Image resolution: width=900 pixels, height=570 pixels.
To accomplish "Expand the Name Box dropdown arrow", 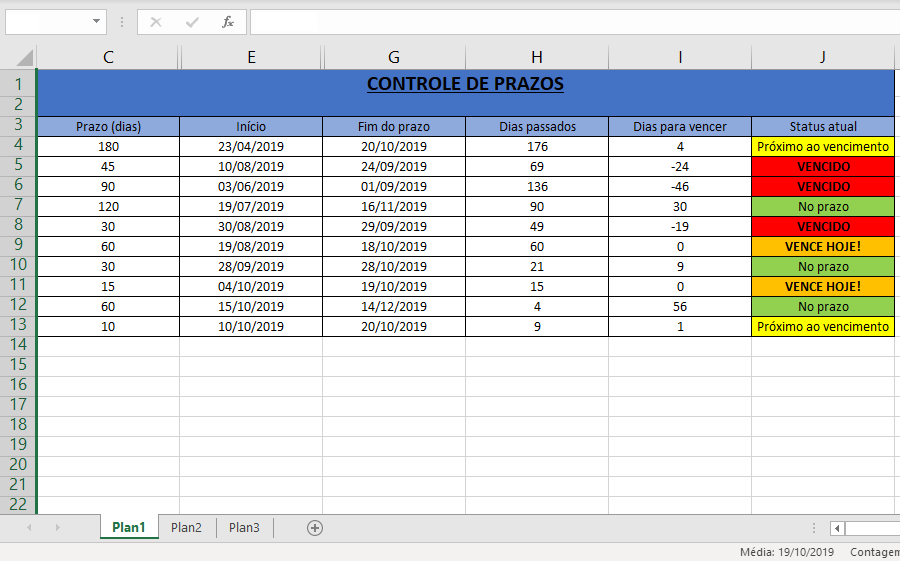I will [96, 22].
